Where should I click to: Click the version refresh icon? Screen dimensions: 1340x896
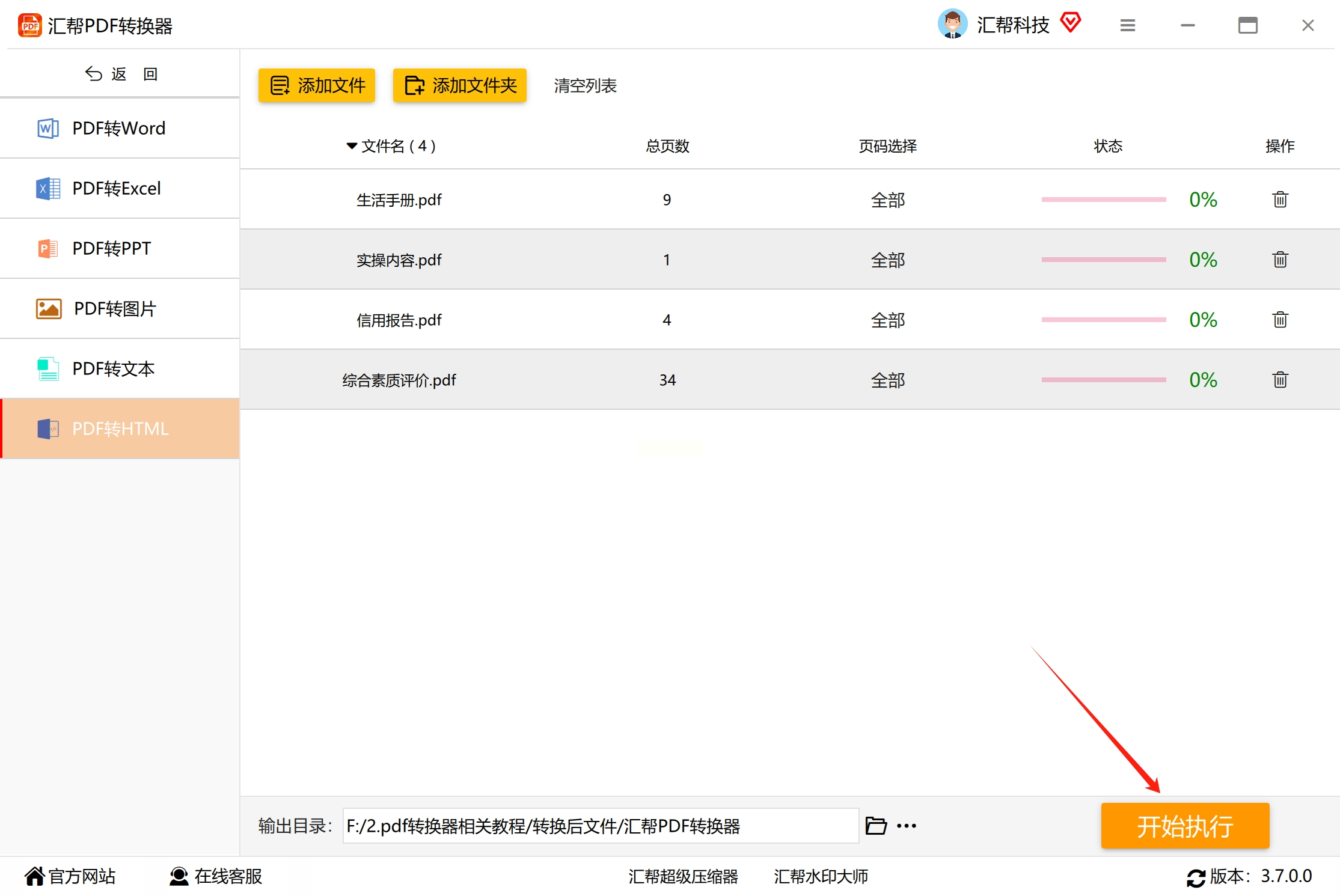[x=1195, y=877]
